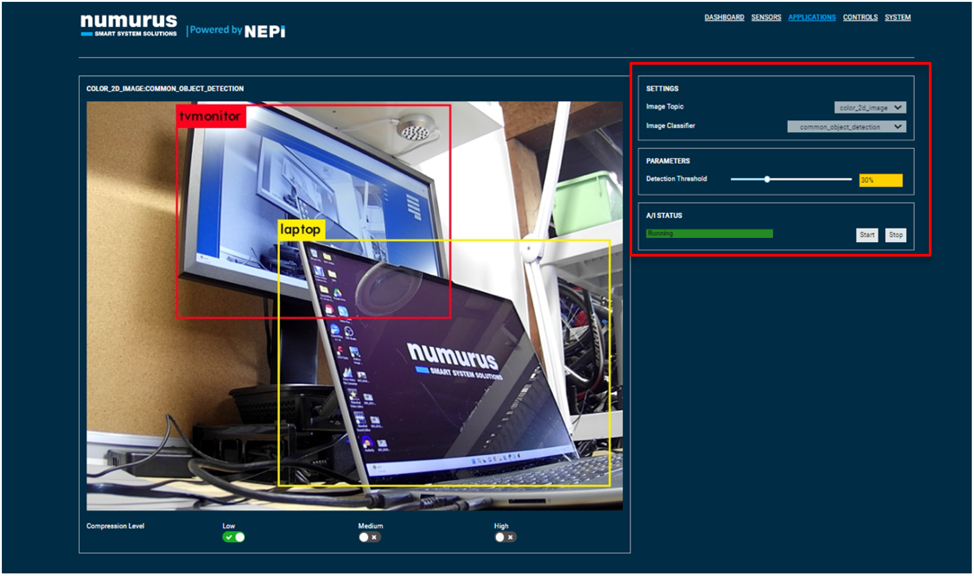Switch to the Applications page
The image size is (974, 576).
click(811, 17)
